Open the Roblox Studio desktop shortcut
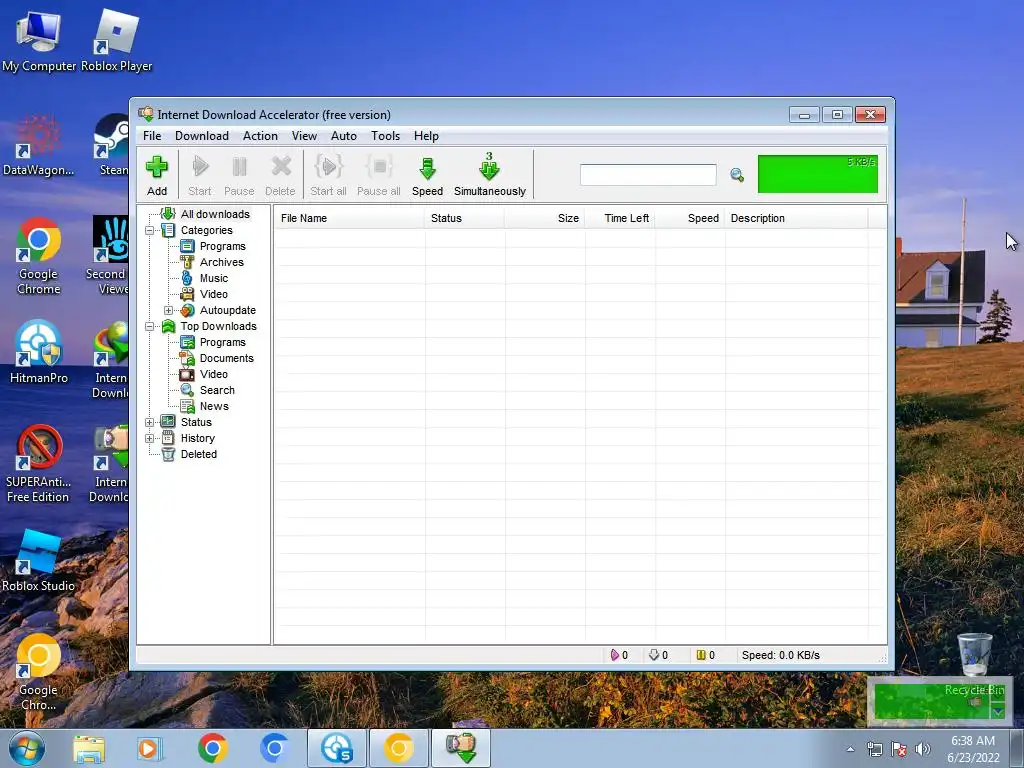1024x768 pixels. click(x=39, y=560)
